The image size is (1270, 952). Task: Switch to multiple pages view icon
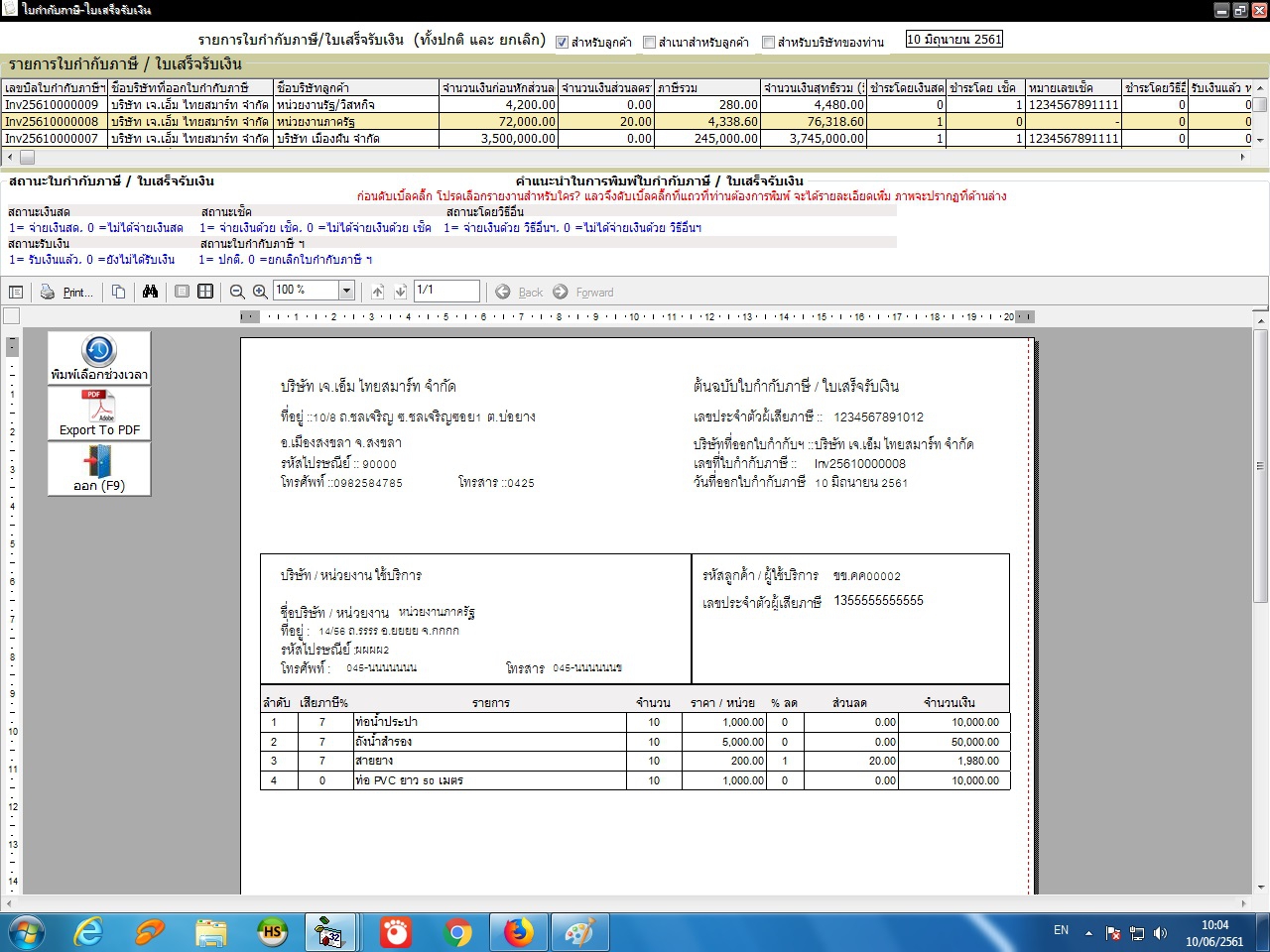(x=205, y=292)
